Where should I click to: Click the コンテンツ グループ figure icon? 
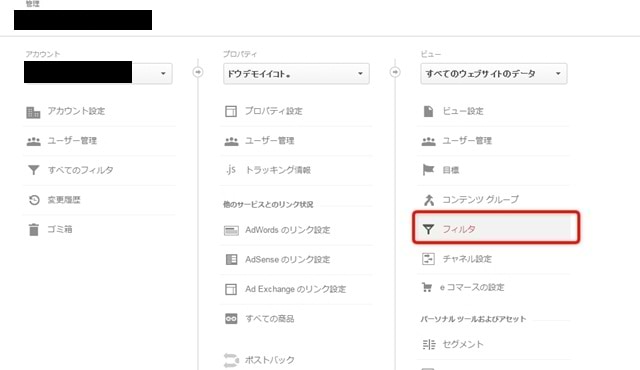coord(428,200)
